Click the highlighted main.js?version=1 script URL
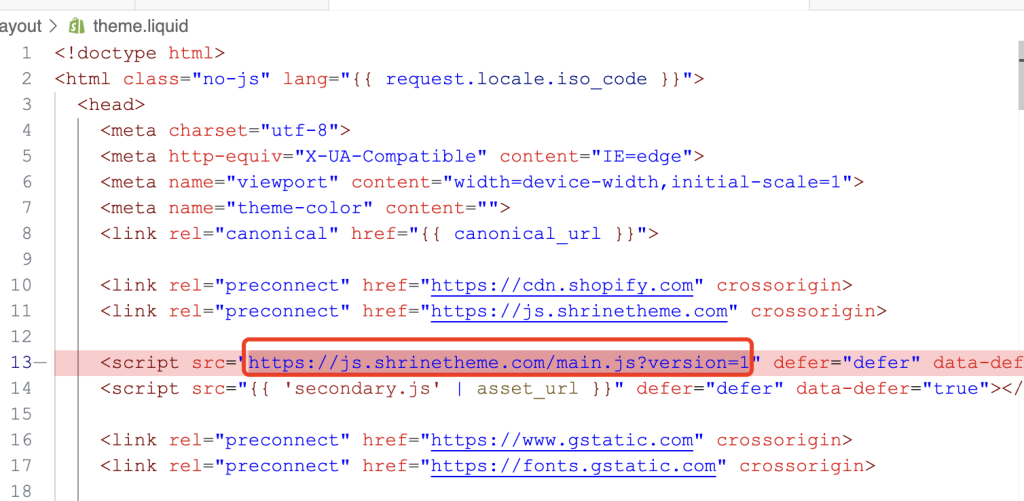Viewport: 1024px width, 501px height. [x=499, y=362]
